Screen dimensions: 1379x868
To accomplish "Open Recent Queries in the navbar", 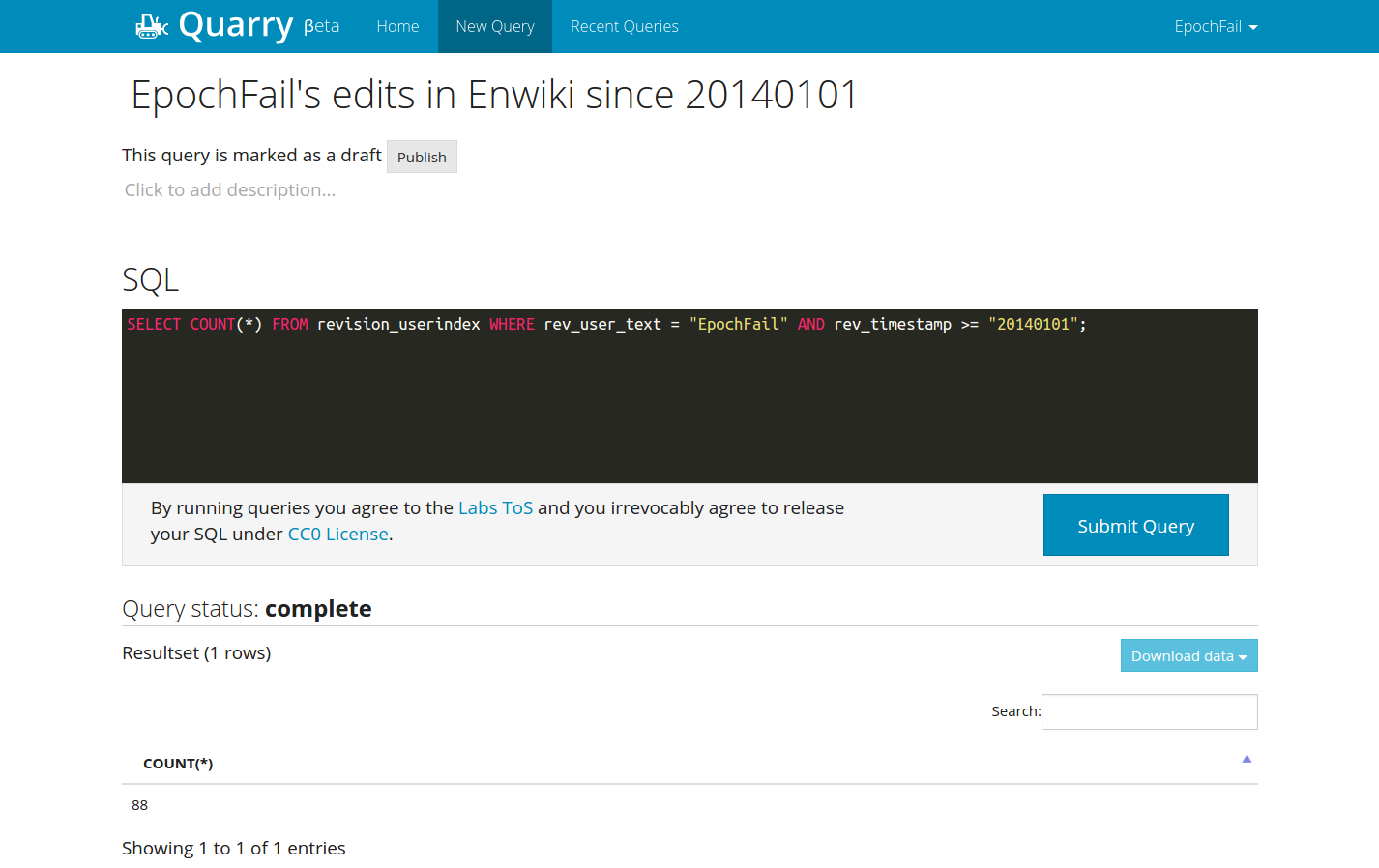I will coord(624,26).
